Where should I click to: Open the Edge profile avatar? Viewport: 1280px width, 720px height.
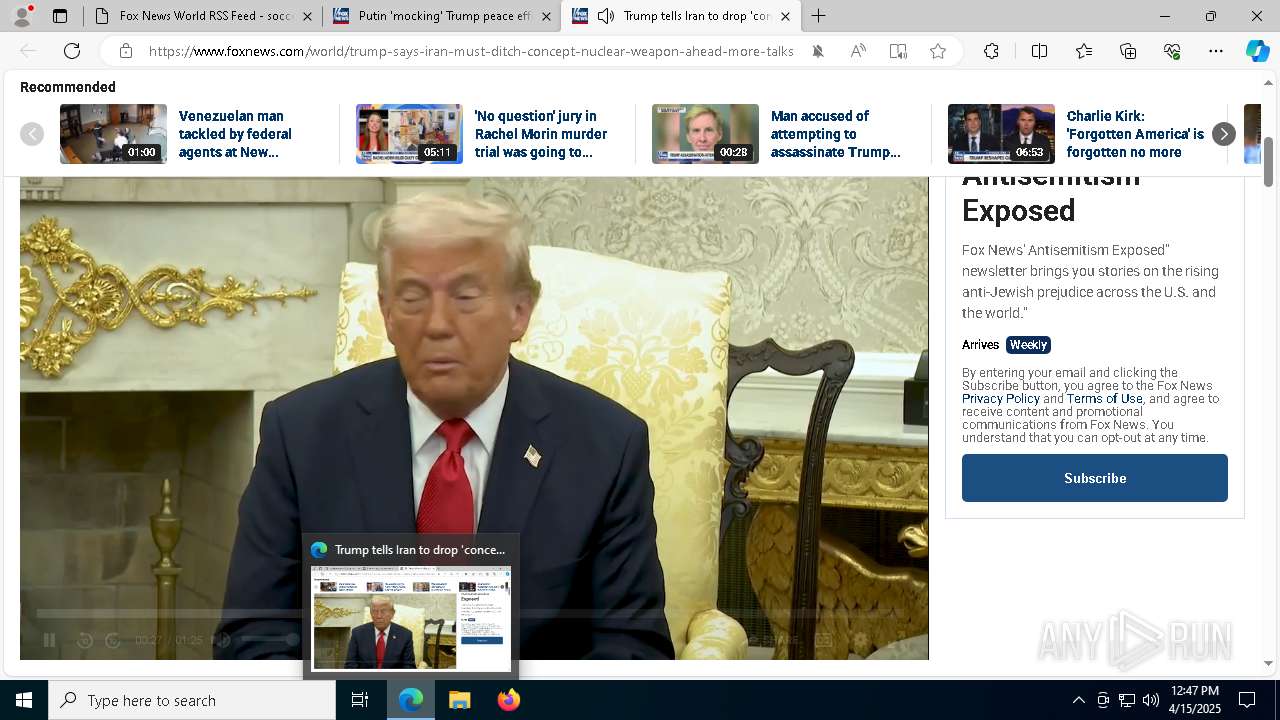(22, 16)
